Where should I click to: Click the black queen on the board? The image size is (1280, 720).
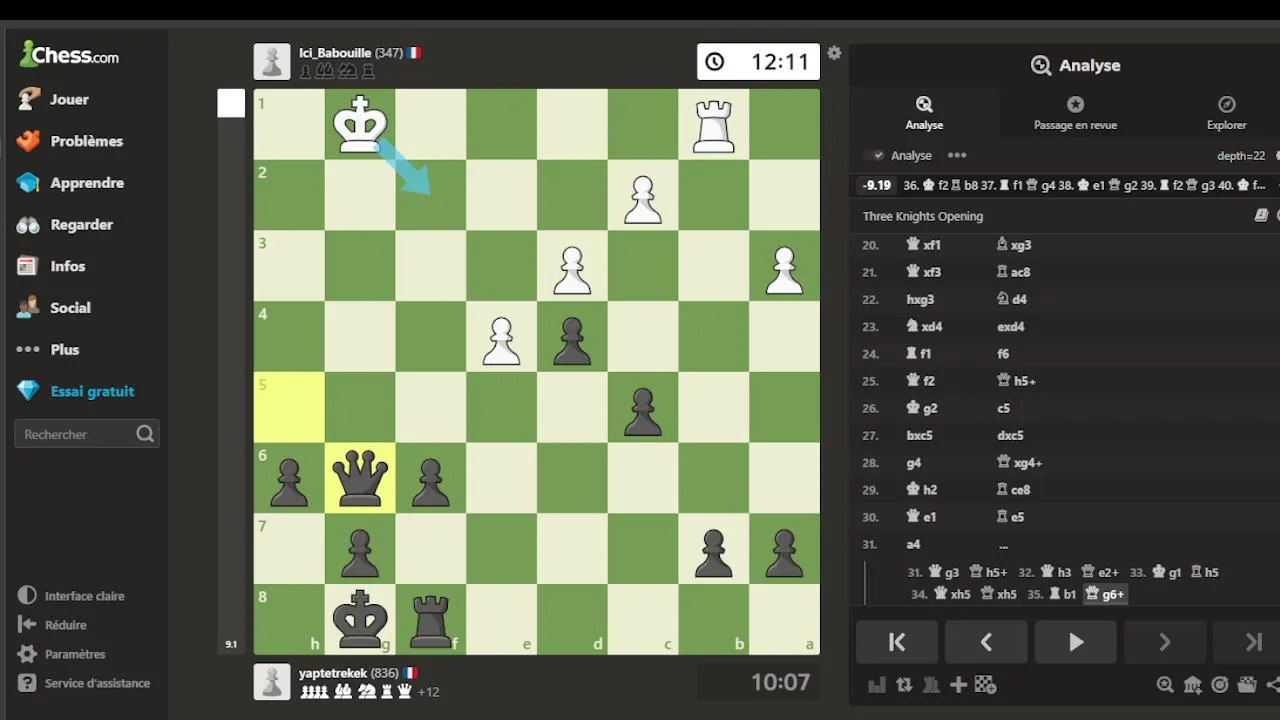[360, 478]
